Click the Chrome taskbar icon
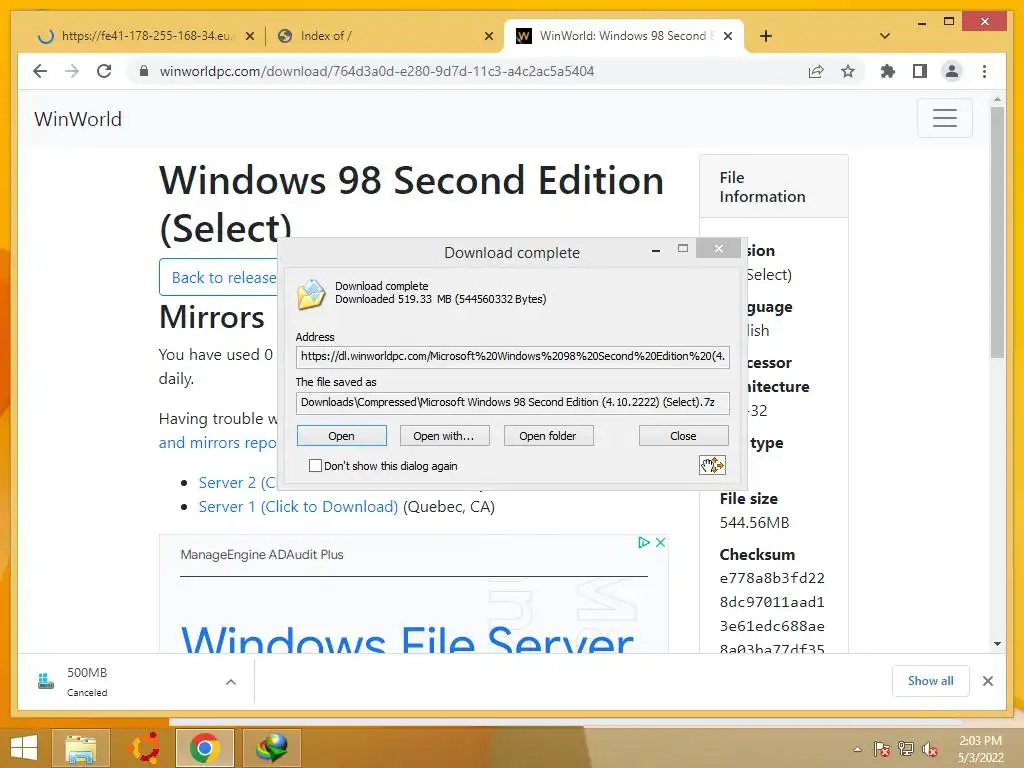 (204, 748)
